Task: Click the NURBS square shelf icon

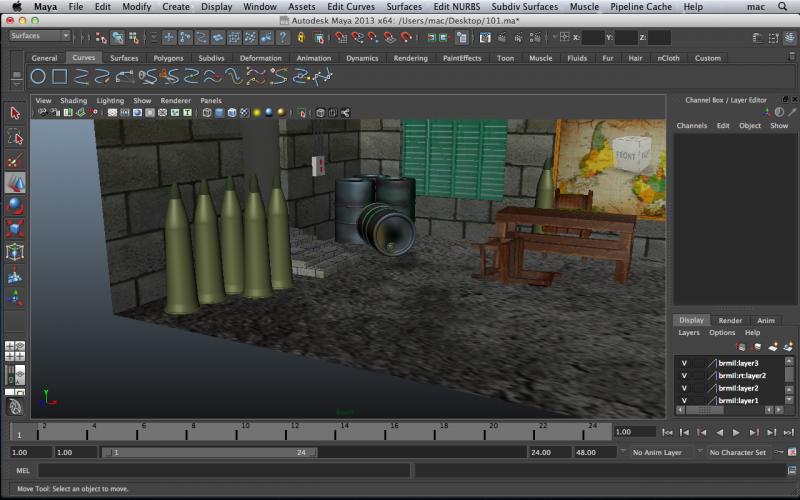Action: pos(60,76)
